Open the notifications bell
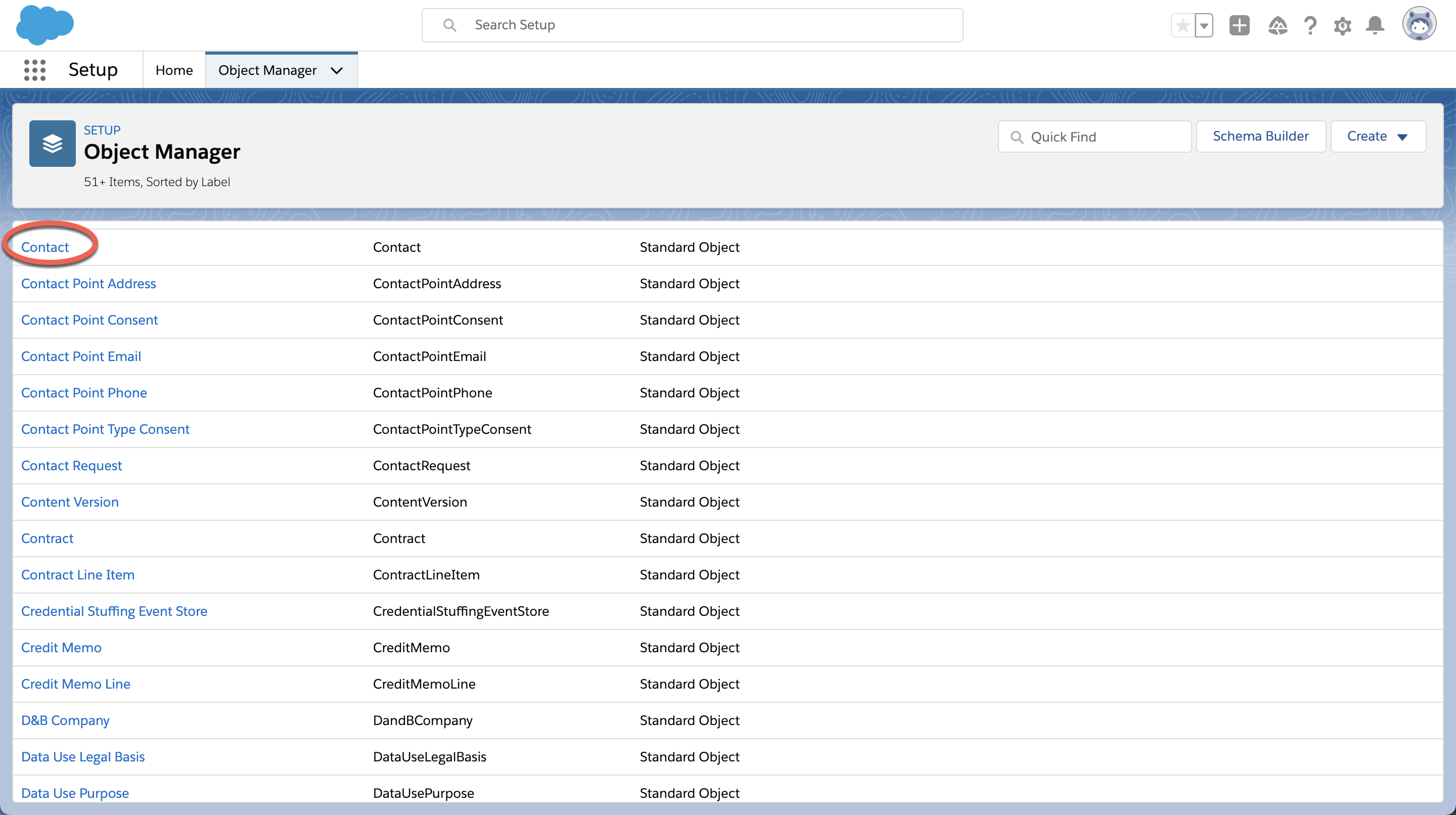Image resolution: width=1456 pixels, height=815 pixels. click(1375, 25)
